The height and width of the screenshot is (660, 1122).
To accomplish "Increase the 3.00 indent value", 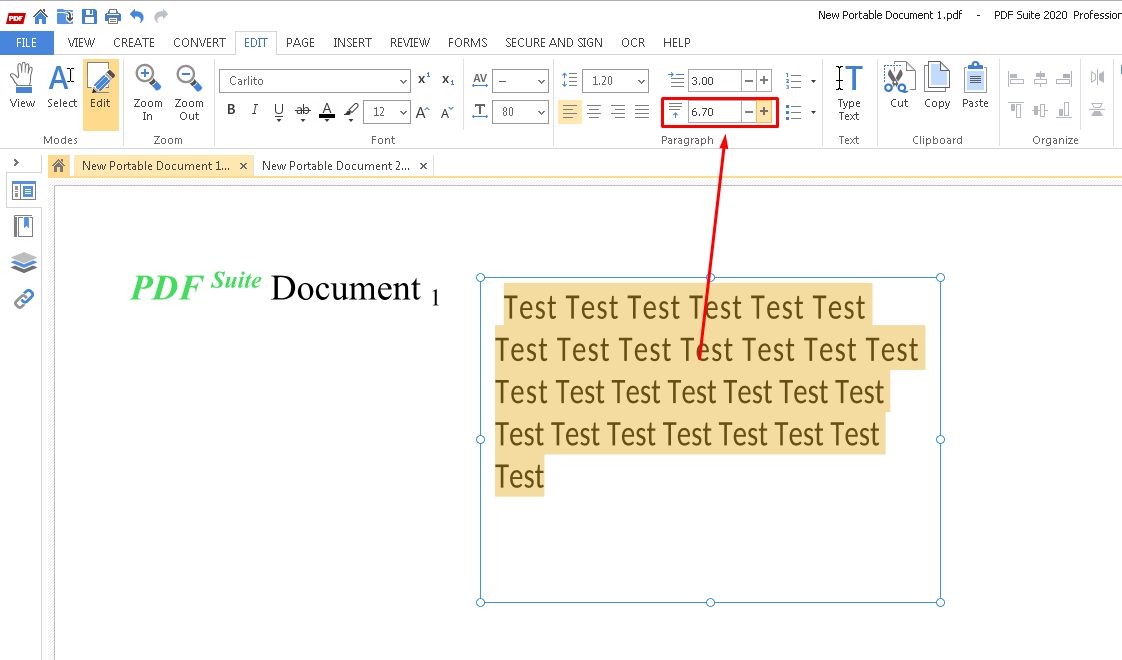I will pos(764,81).
